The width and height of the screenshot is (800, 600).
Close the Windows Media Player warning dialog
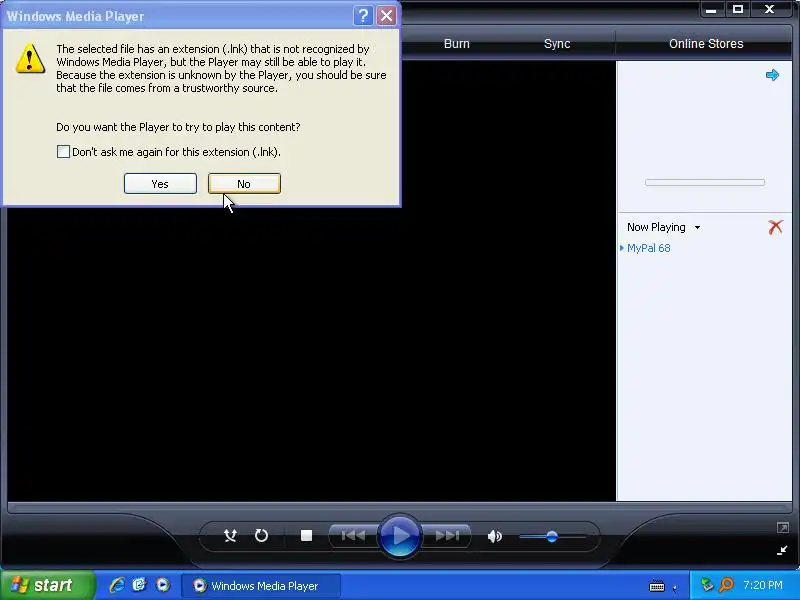[386, 16]
